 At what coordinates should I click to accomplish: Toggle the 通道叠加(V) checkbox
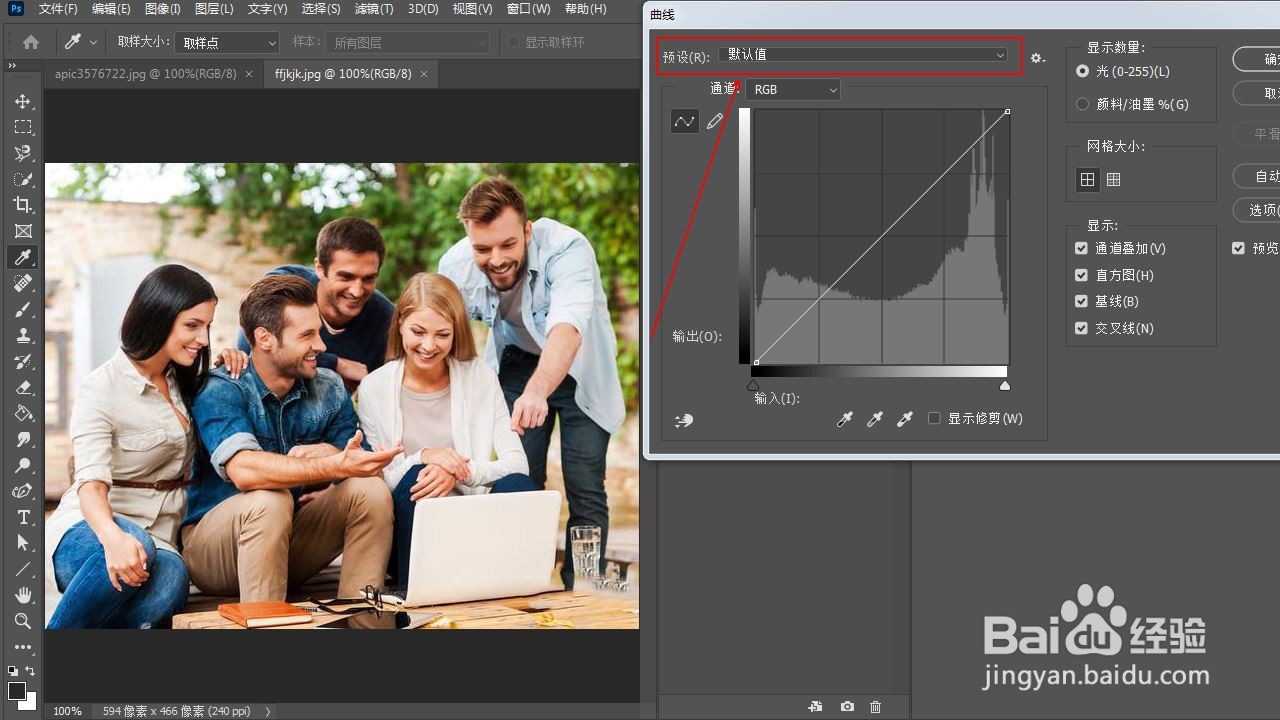click(1081, 248)
